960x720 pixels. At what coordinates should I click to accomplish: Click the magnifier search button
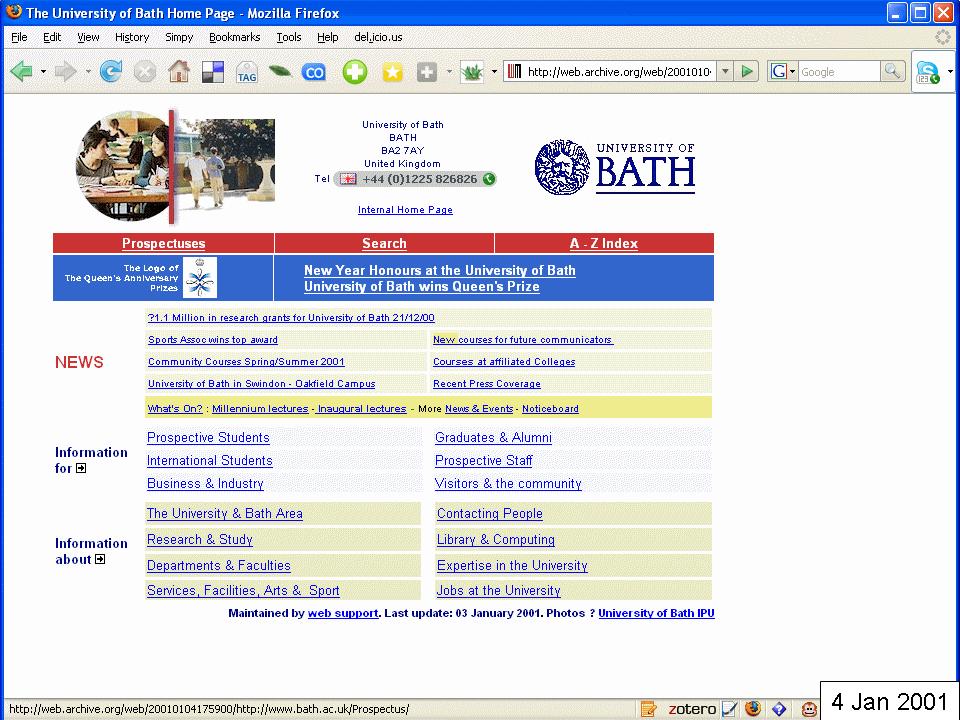tap(892, 72)
